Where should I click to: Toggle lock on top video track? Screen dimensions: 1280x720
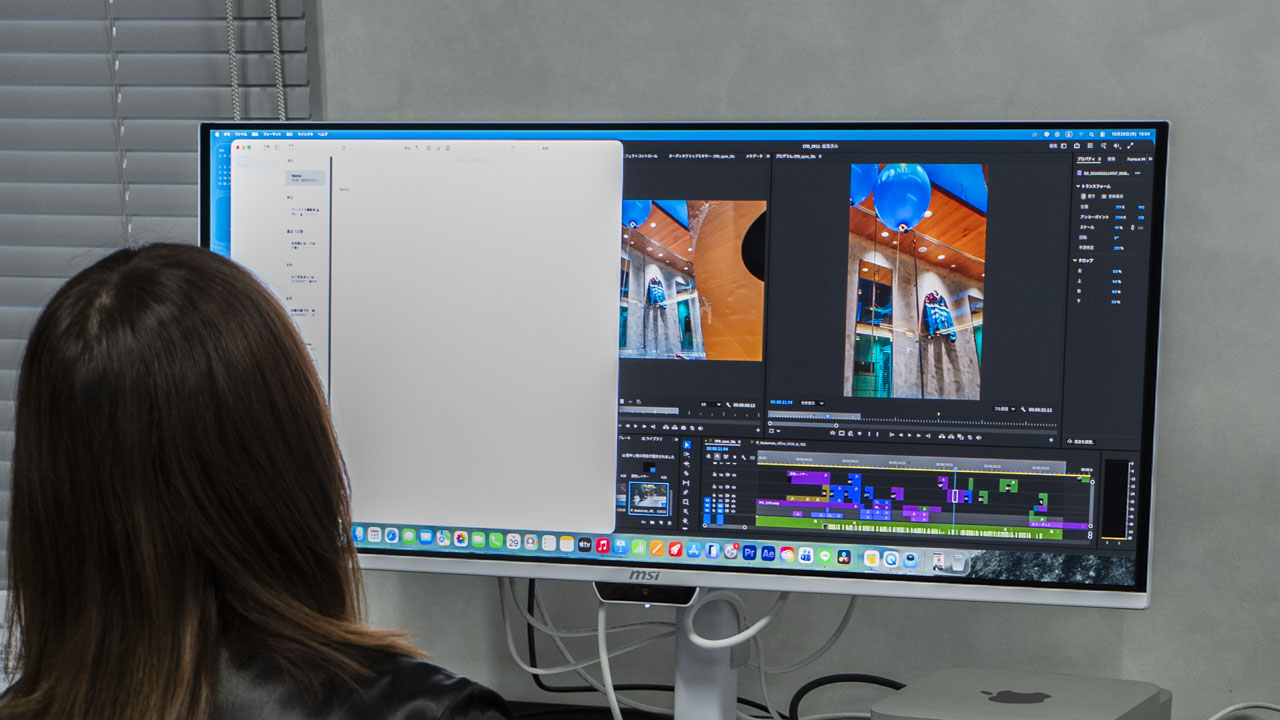coord(714,474)
